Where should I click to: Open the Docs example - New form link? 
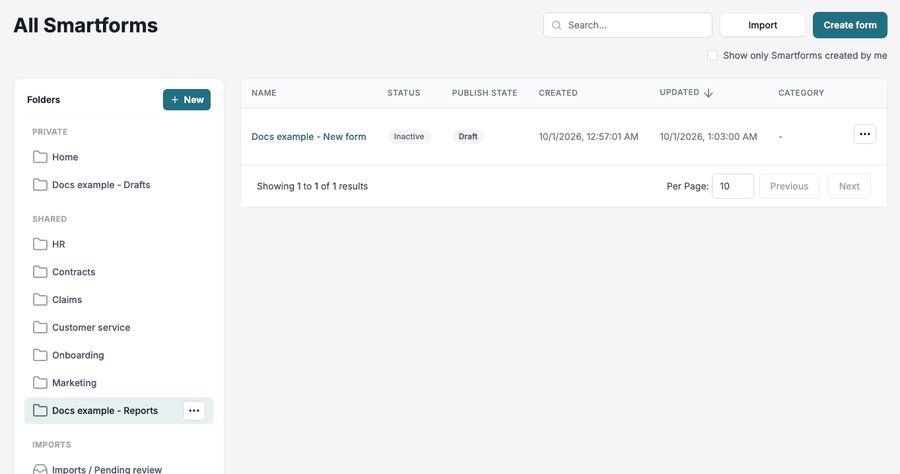(x=309, y=137)
